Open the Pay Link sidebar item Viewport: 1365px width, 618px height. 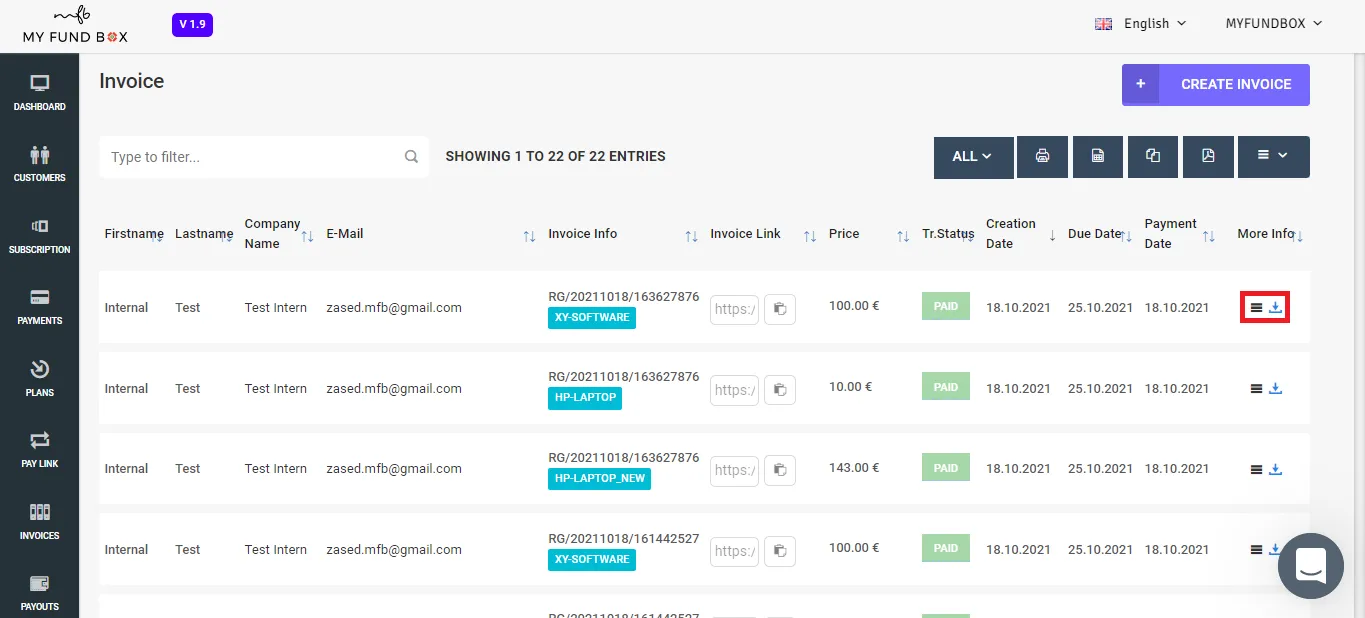40,450
